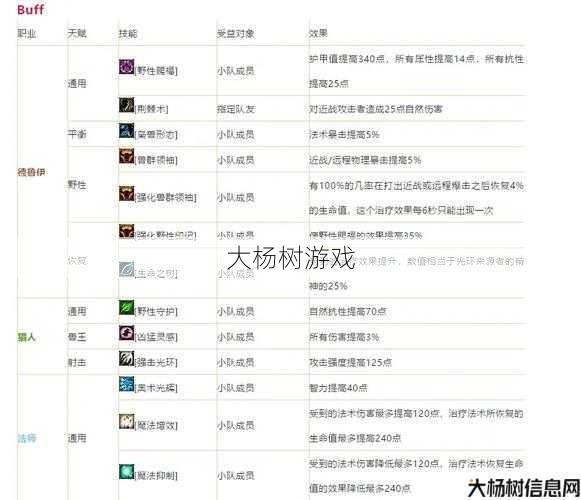Click the effect text 攻击强度提高125点
The height and width of the screenshot is (500, 581).
point(351,362)
